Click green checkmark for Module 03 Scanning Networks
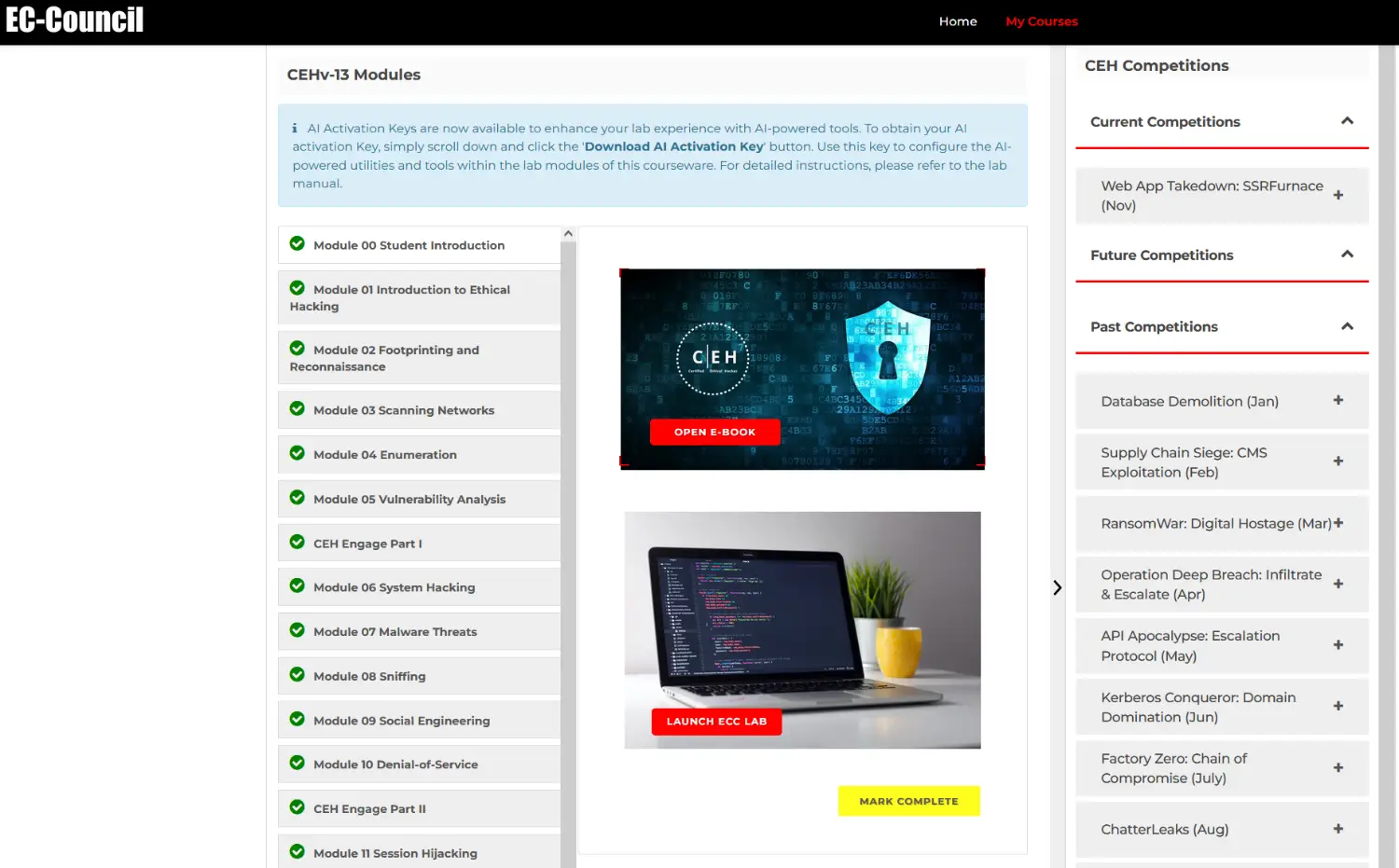1399x868 pixels. (298, 409)
